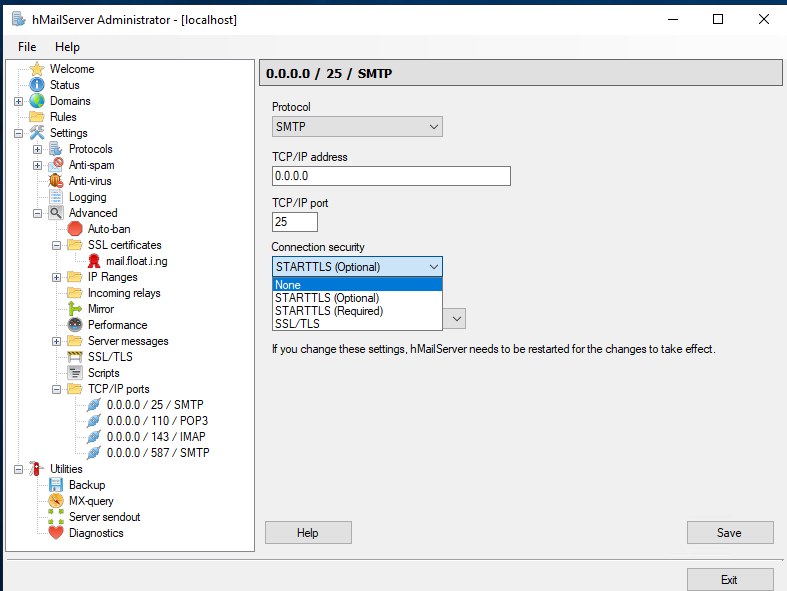Expand the Anti-spam tree node
The width and height of the screenshot is (787, 591).
point(38,165)
